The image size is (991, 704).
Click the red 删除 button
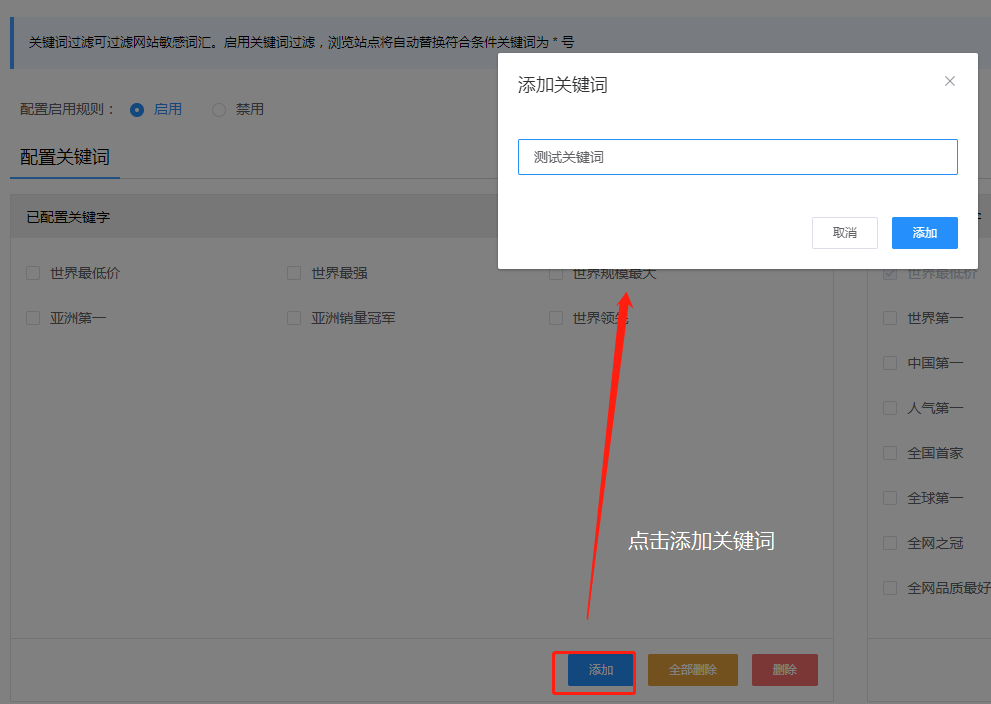click(x=785, y=670)
